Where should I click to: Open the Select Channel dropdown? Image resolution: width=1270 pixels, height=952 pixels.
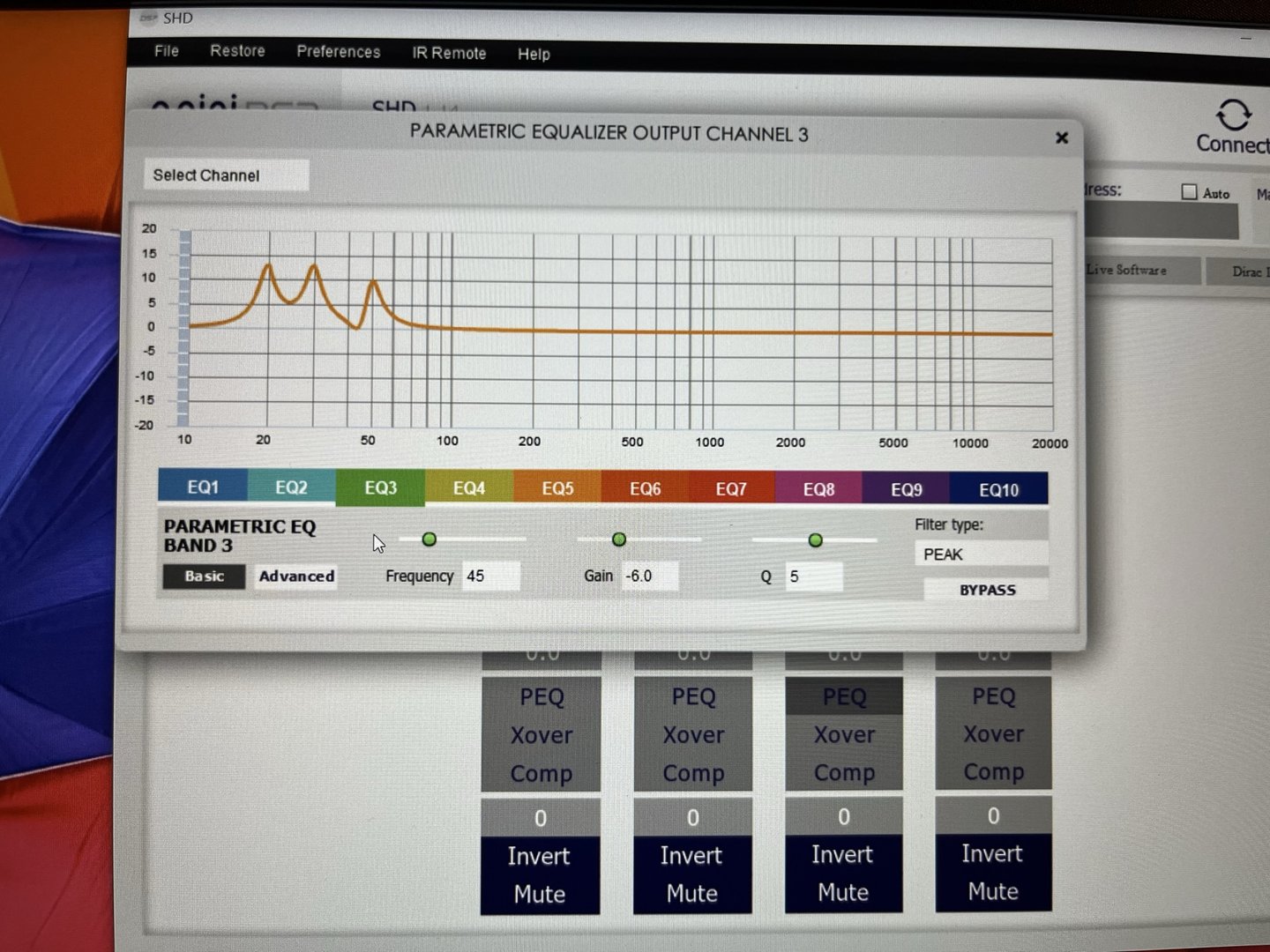pos(226,175)
